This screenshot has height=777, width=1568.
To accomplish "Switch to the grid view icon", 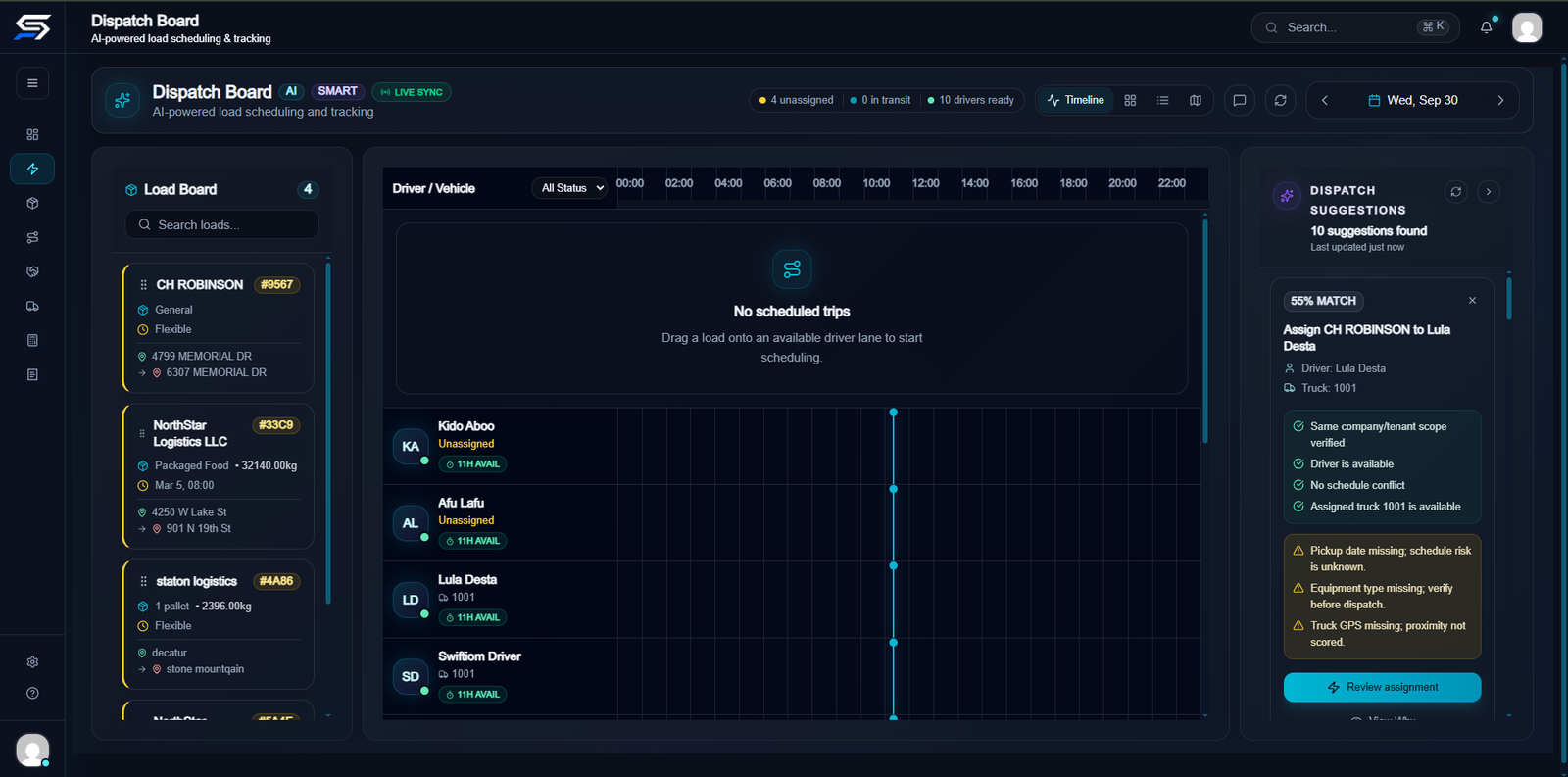I will tap(1130, 100).
